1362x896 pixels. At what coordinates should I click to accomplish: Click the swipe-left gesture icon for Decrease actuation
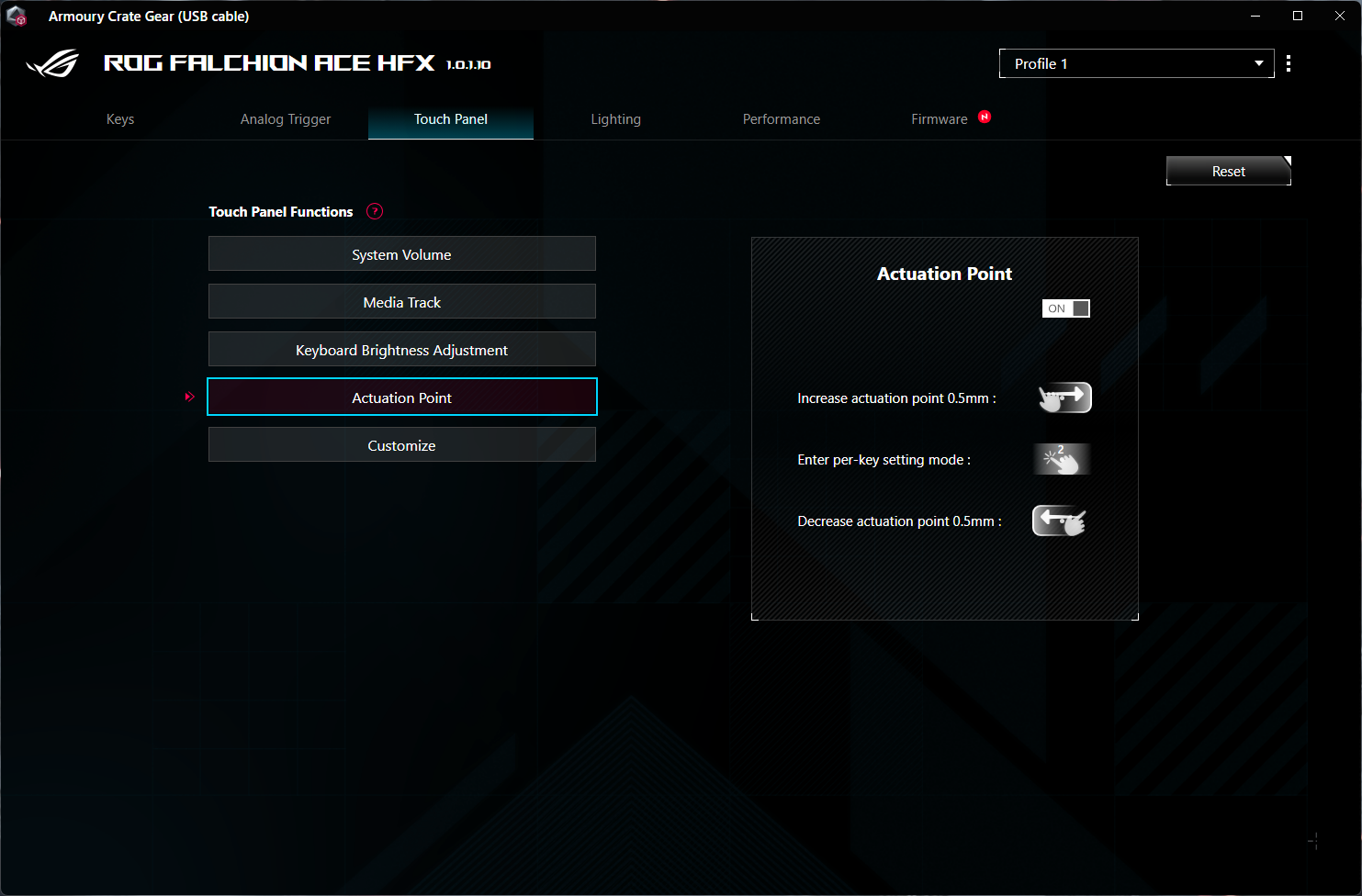click(x=1061, y=521)
